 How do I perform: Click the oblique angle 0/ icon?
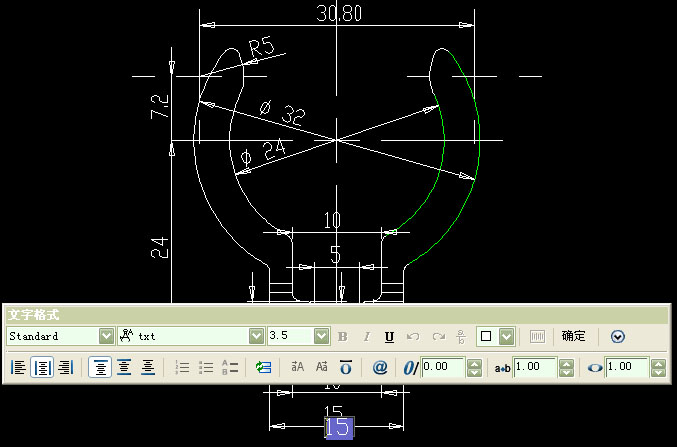pyautogui.click(x=411, y=368)
